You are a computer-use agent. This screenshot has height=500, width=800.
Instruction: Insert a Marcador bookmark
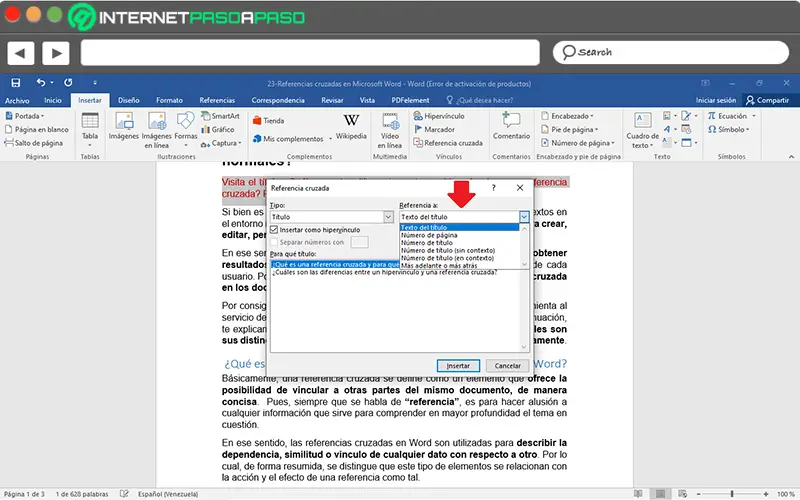pos(434,130)
